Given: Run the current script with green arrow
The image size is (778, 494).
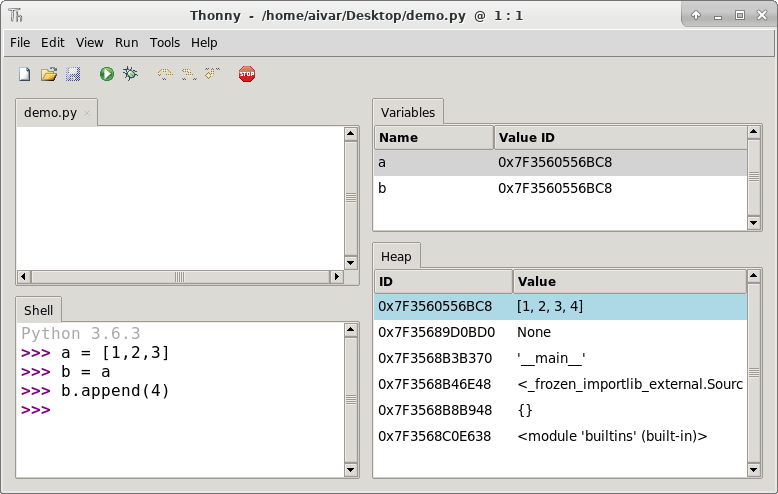Looking at the screenshot, I should click(107, 74).
